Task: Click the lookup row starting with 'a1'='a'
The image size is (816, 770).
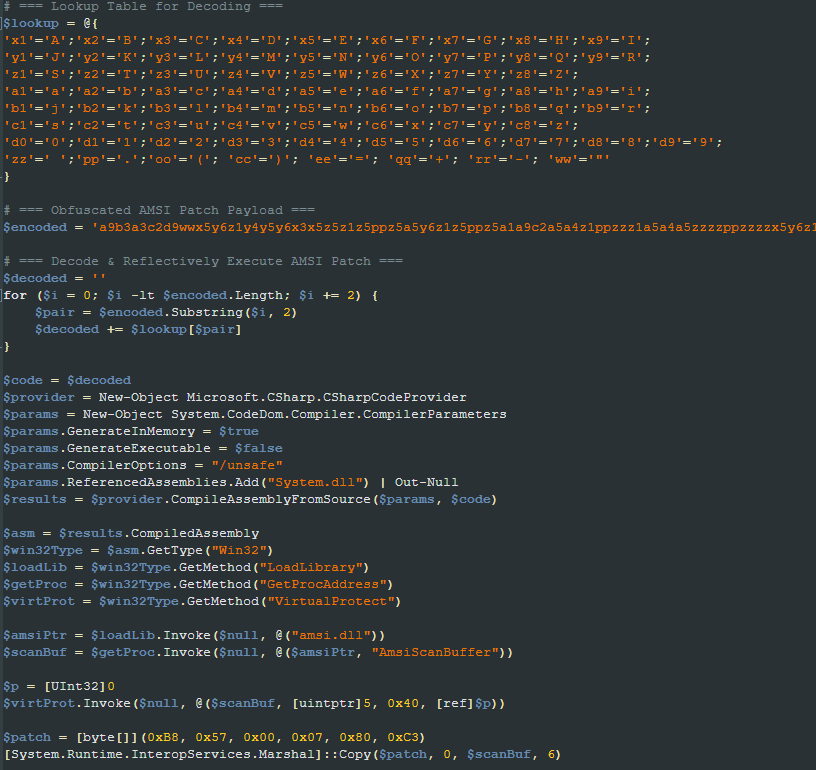Action: (x=327, y=92)
